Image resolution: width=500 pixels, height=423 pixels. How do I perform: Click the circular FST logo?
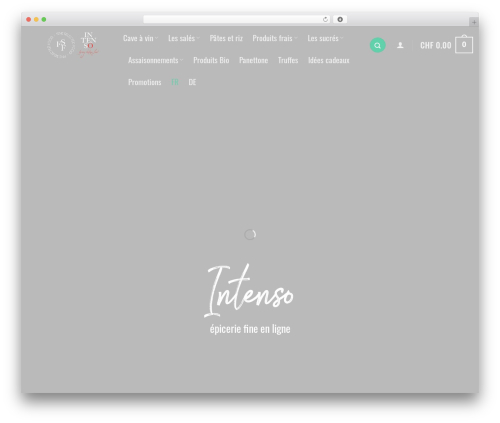(x=61, y=45)
